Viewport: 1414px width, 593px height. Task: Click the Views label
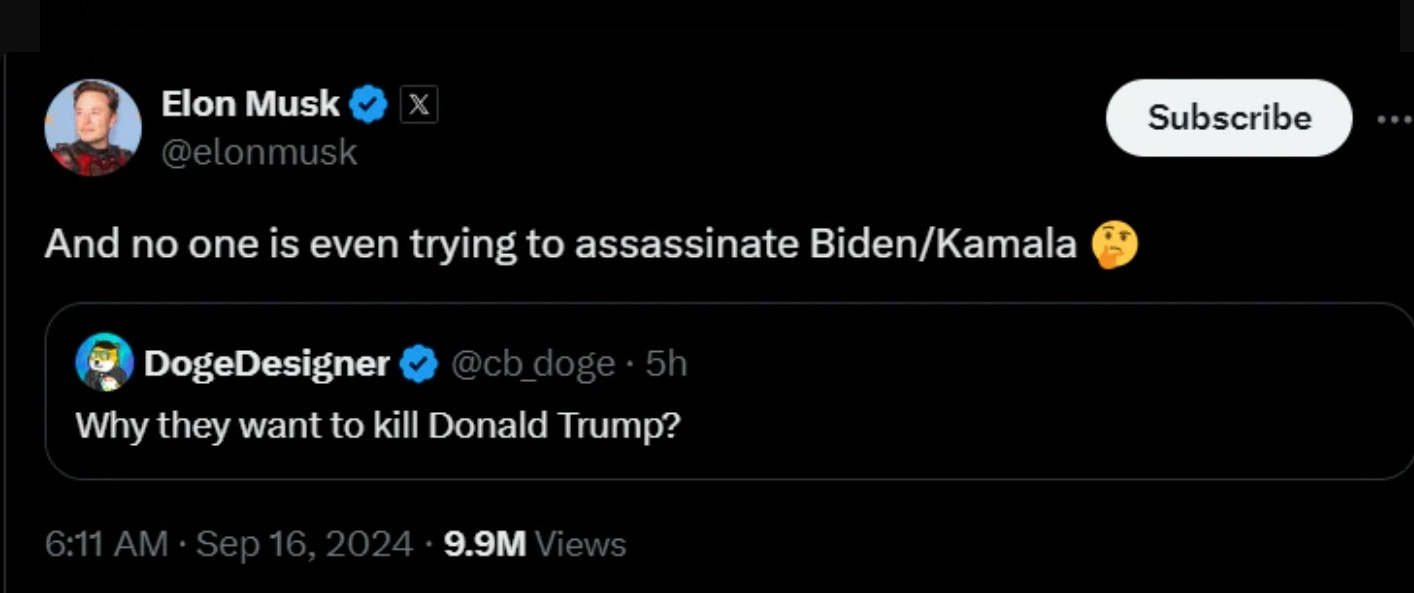[581, 544]
